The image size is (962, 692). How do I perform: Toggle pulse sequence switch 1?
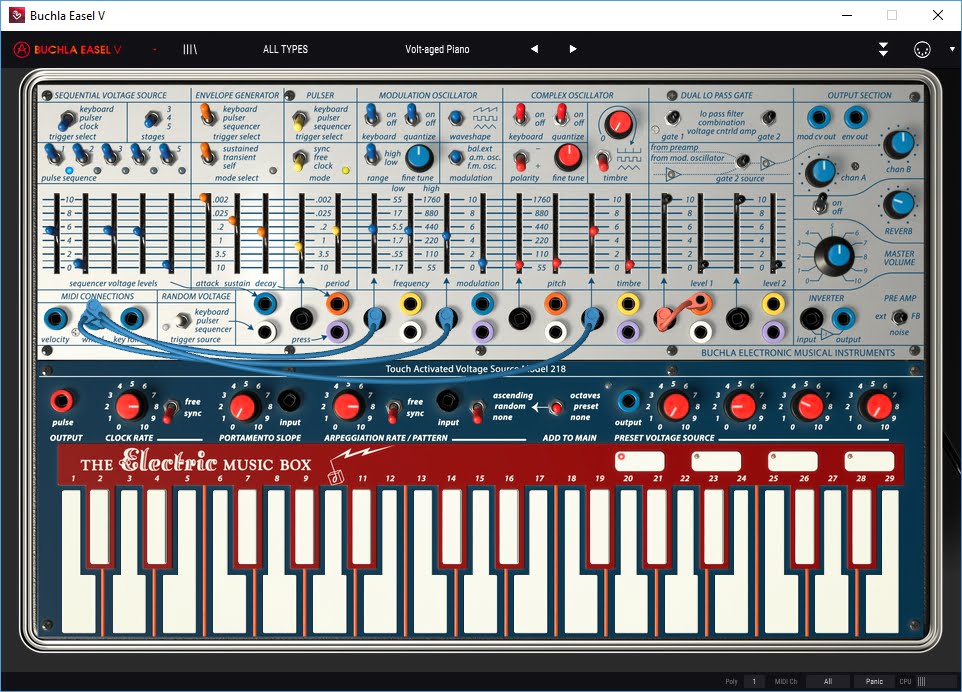53,155
